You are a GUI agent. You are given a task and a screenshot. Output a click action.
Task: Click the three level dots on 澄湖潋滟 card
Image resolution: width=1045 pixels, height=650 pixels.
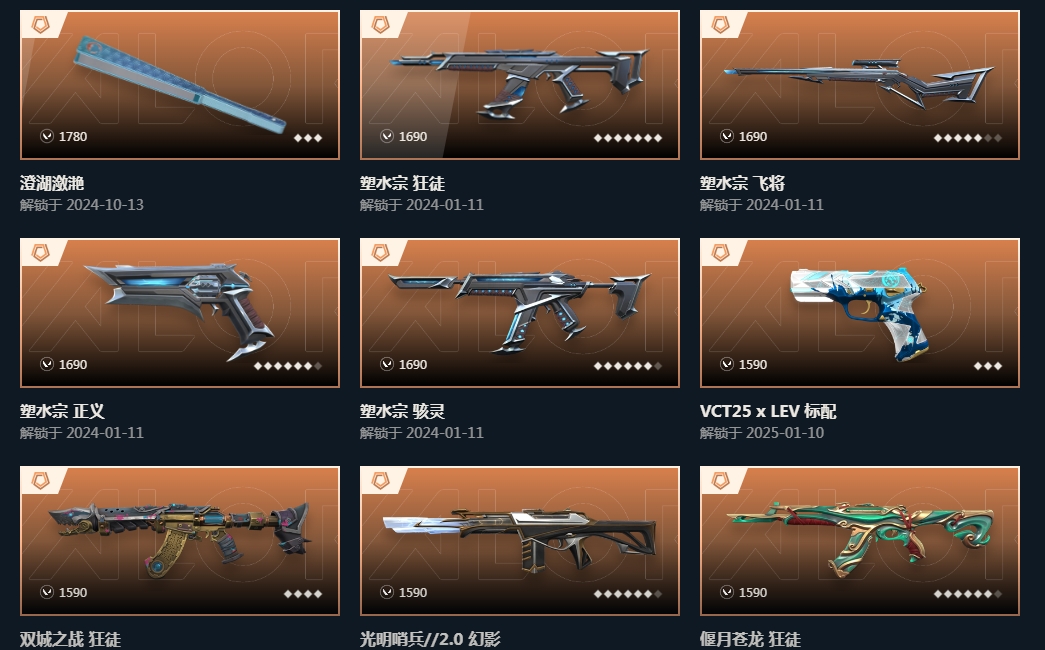tap(308, 138)
